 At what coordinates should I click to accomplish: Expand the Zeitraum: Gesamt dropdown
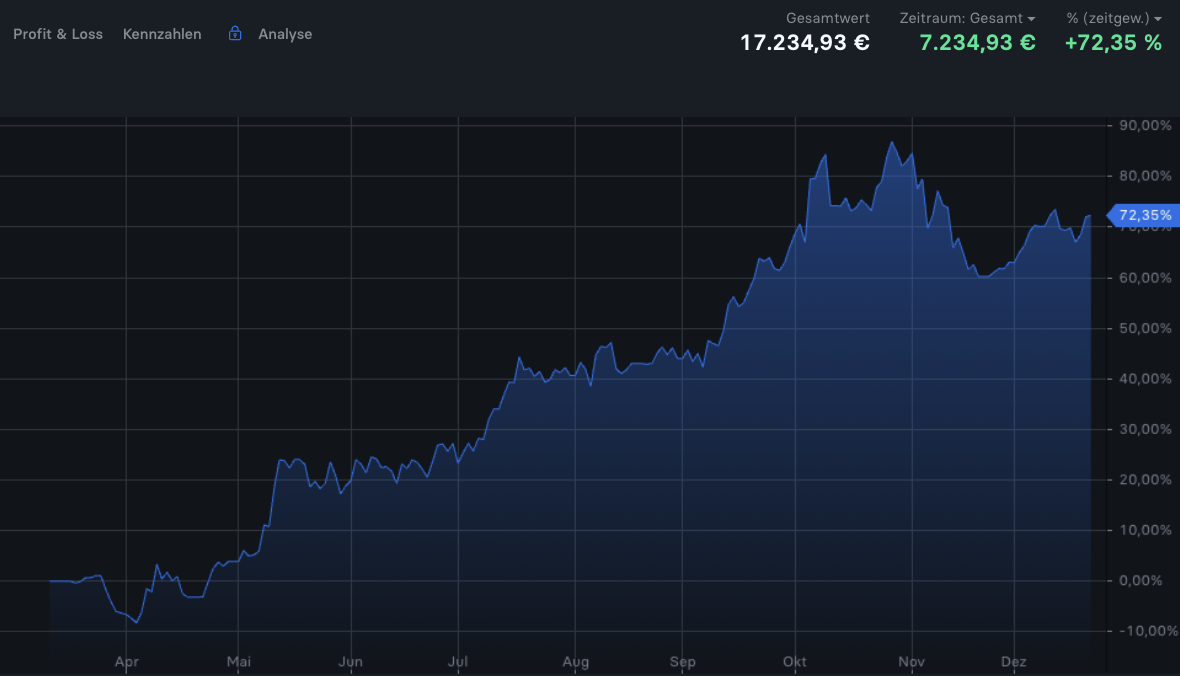(x=967, y=18)
